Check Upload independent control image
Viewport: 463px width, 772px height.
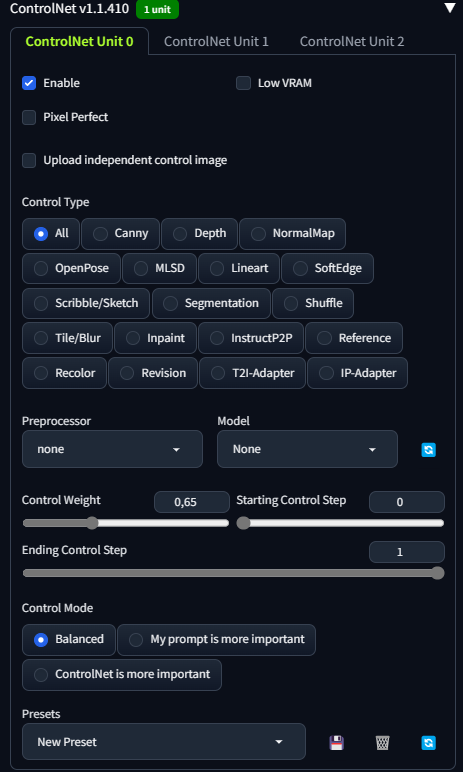pyautogui.click(x=29, y=161)
